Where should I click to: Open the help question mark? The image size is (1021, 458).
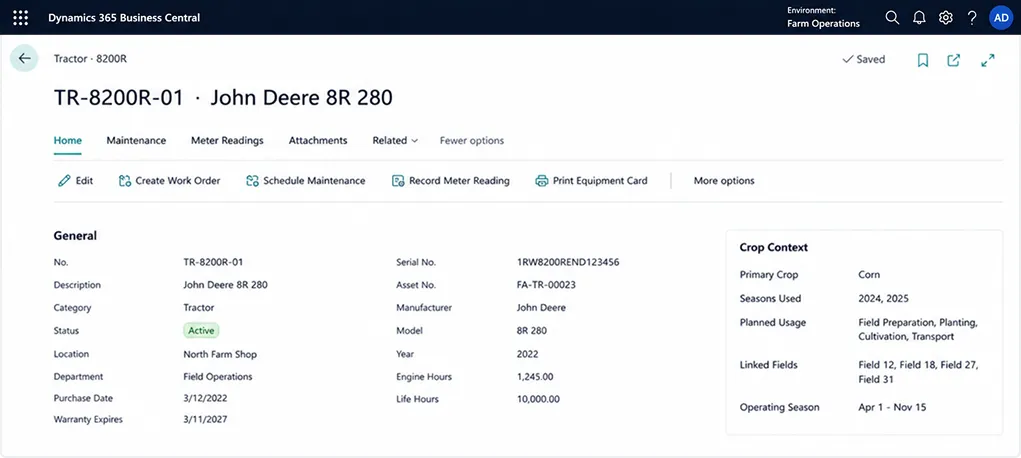point(972,18)
